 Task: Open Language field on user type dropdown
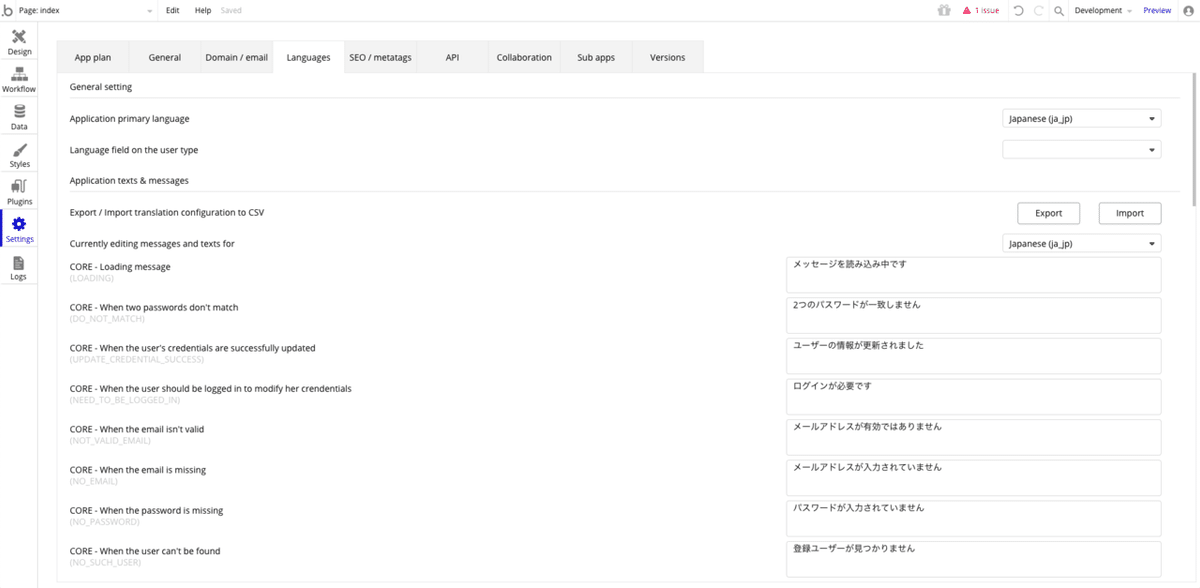tap(1082, 149)
